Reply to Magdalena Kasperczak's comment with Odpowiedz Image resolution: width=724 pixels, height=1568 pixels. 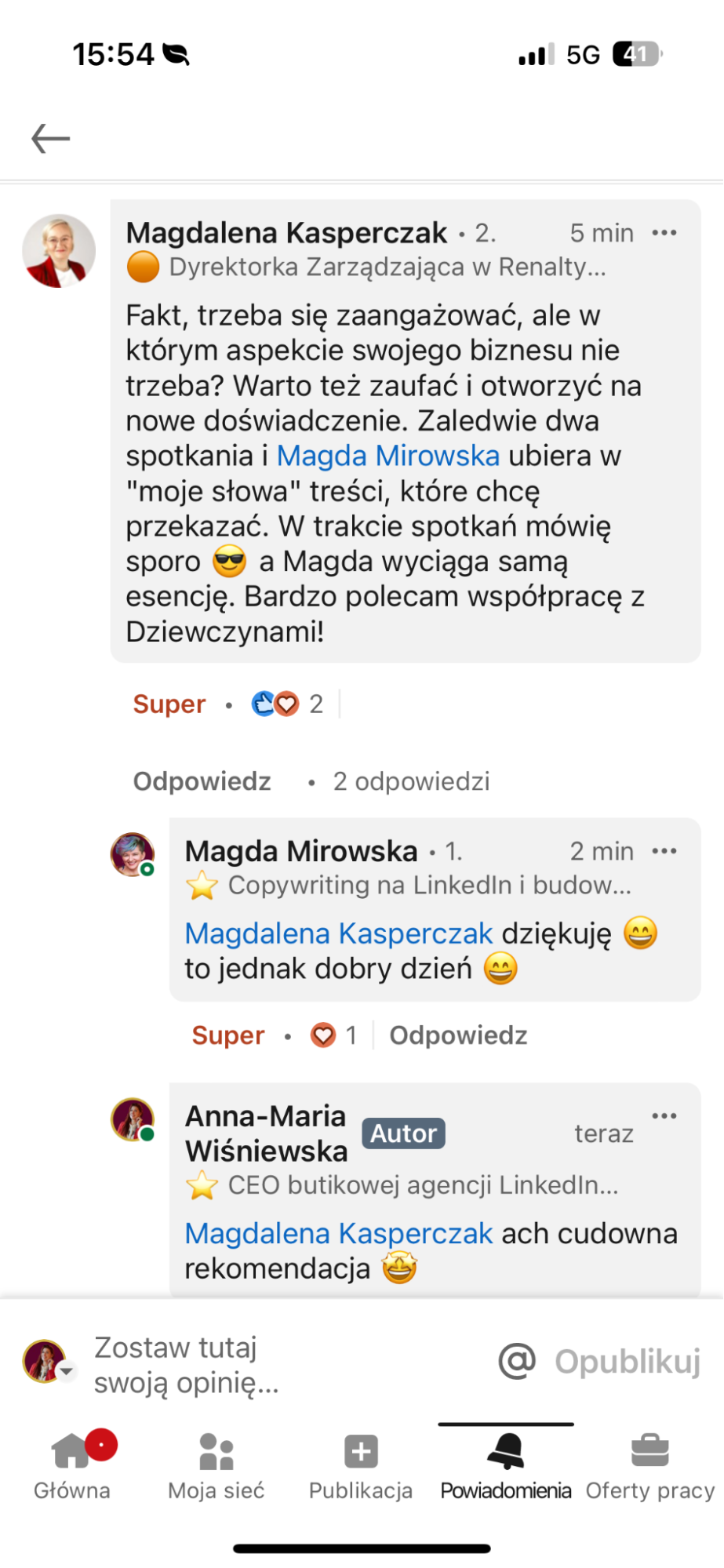(x=202, y=781)
